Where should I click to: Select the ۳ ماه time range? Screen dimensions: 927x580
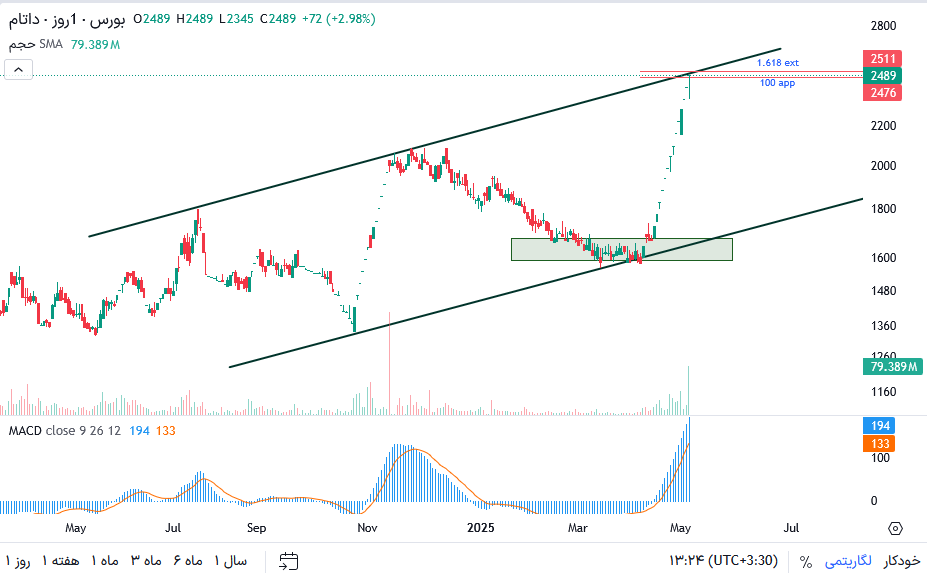pos(146,560)
